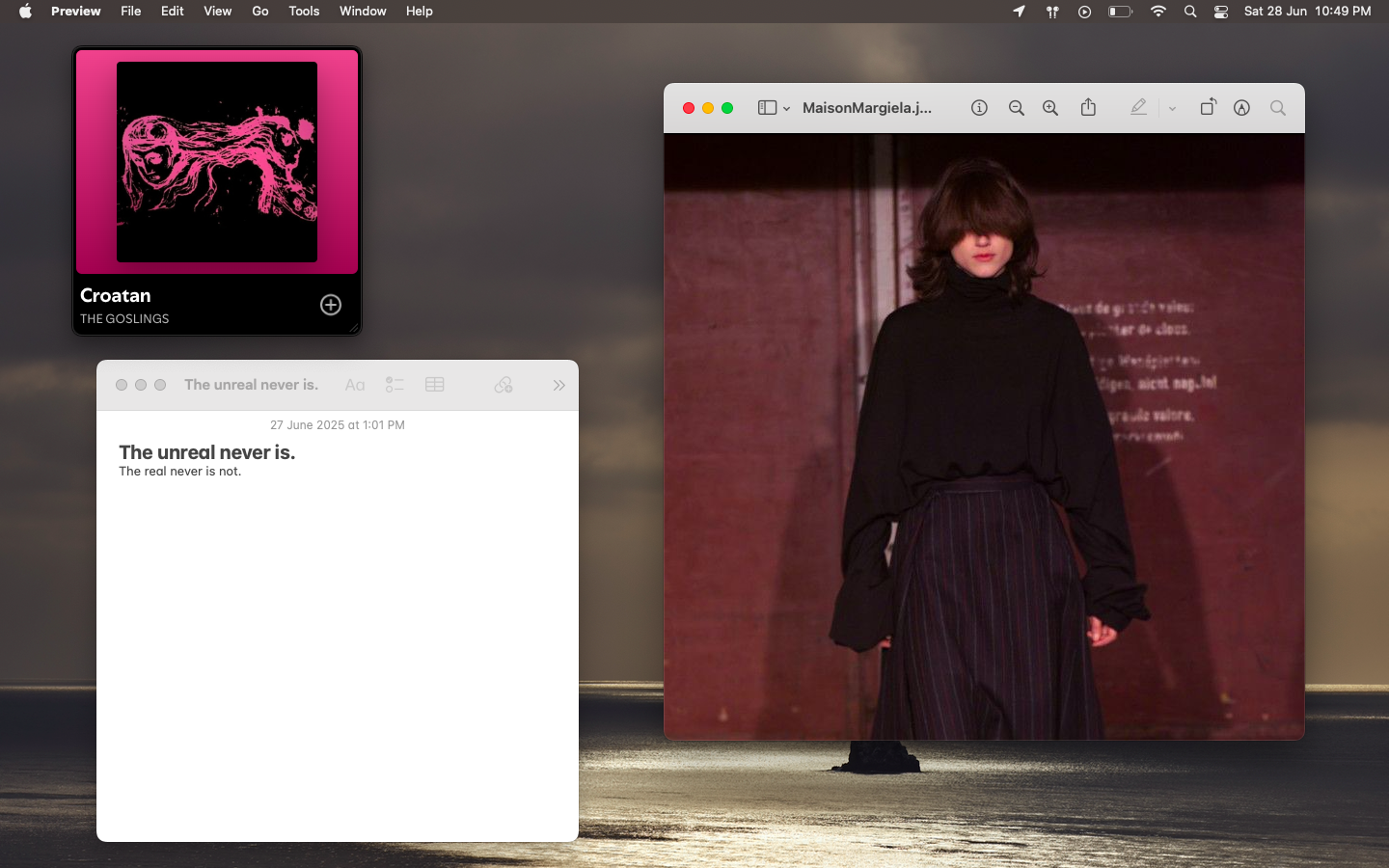Open the File menu
Screen dimensions: 1389x868
click(131, 12)
